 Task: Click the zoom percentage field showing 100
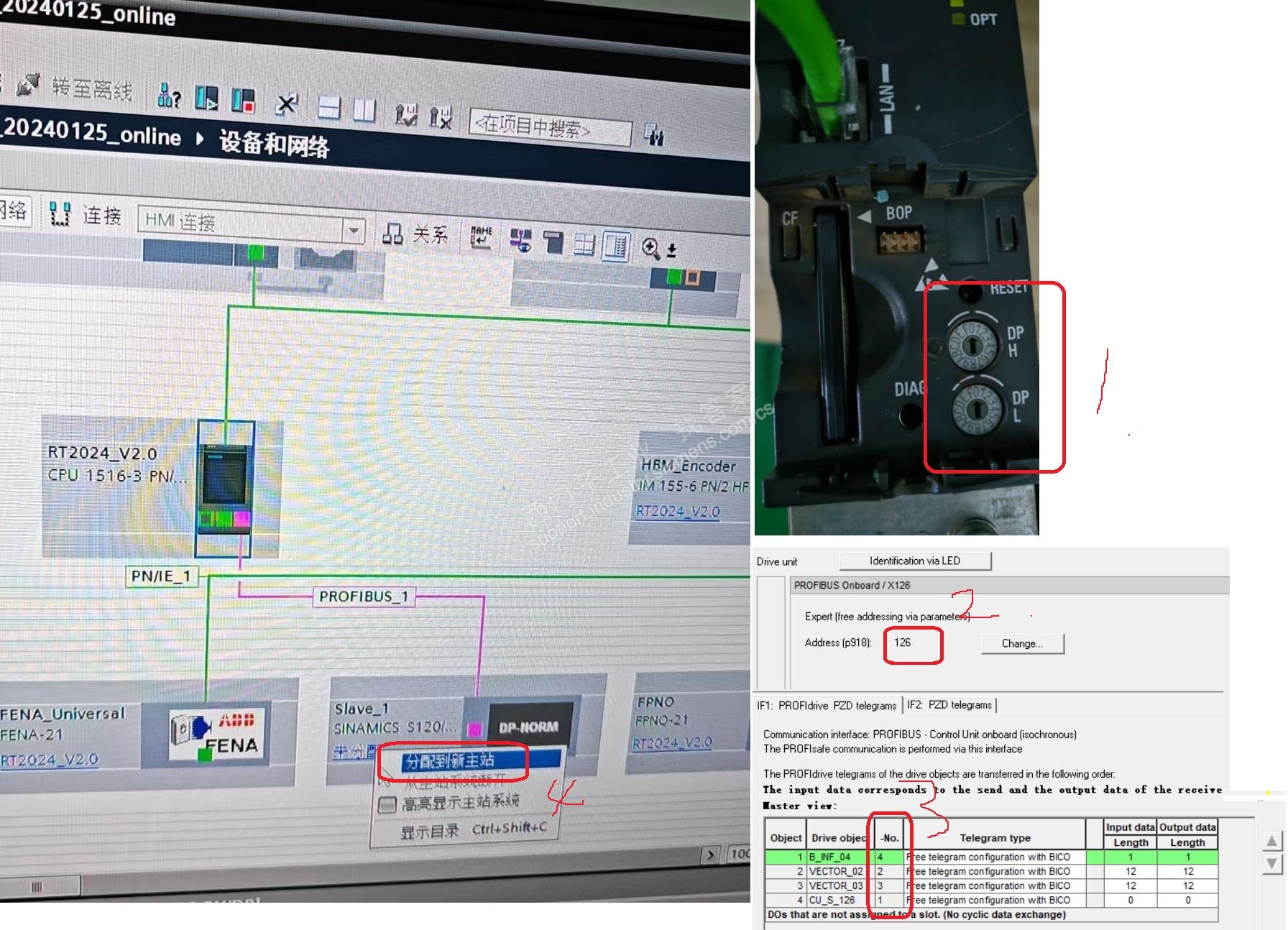pos(740,854)
